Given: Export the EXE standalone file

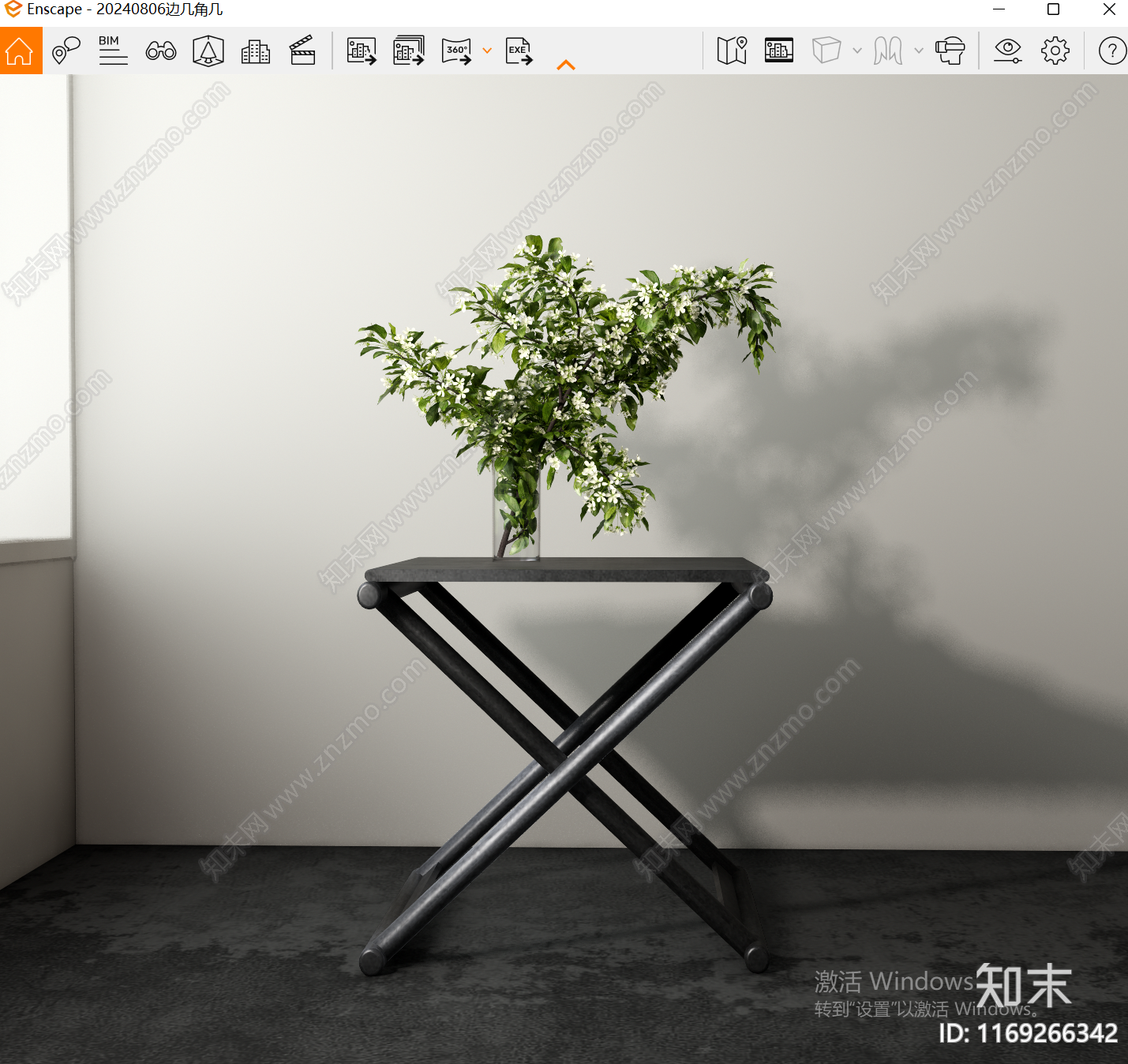Looking at the screenshot, I should pyautogui.click(x=519, y=51).
